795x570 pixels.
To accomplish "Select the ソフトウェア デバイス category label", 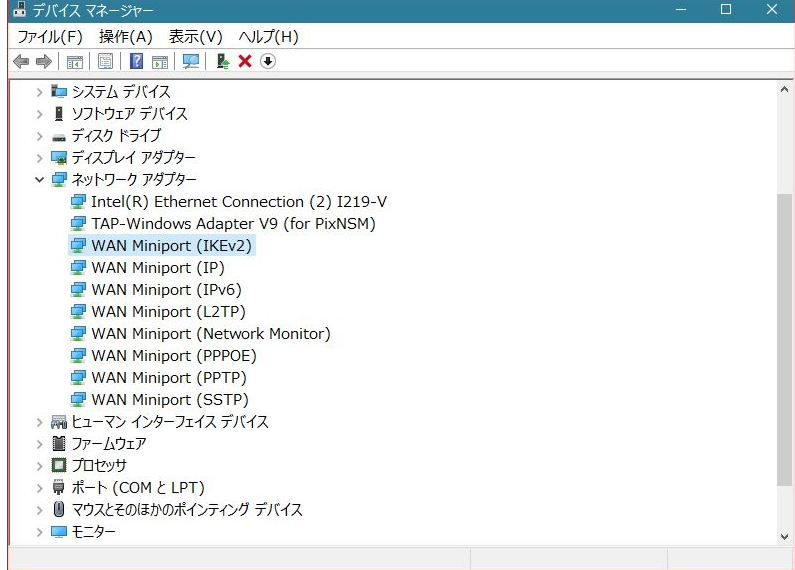I will [x=129, y=114].
